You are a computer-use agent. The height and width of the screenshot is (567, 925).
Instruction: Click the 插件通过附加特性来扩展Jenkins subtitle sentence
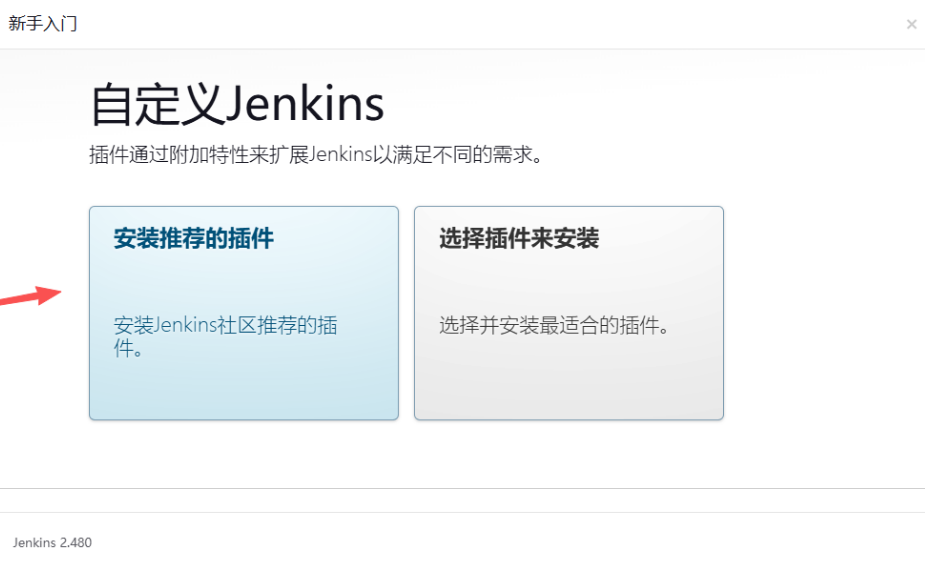[316, 155]
